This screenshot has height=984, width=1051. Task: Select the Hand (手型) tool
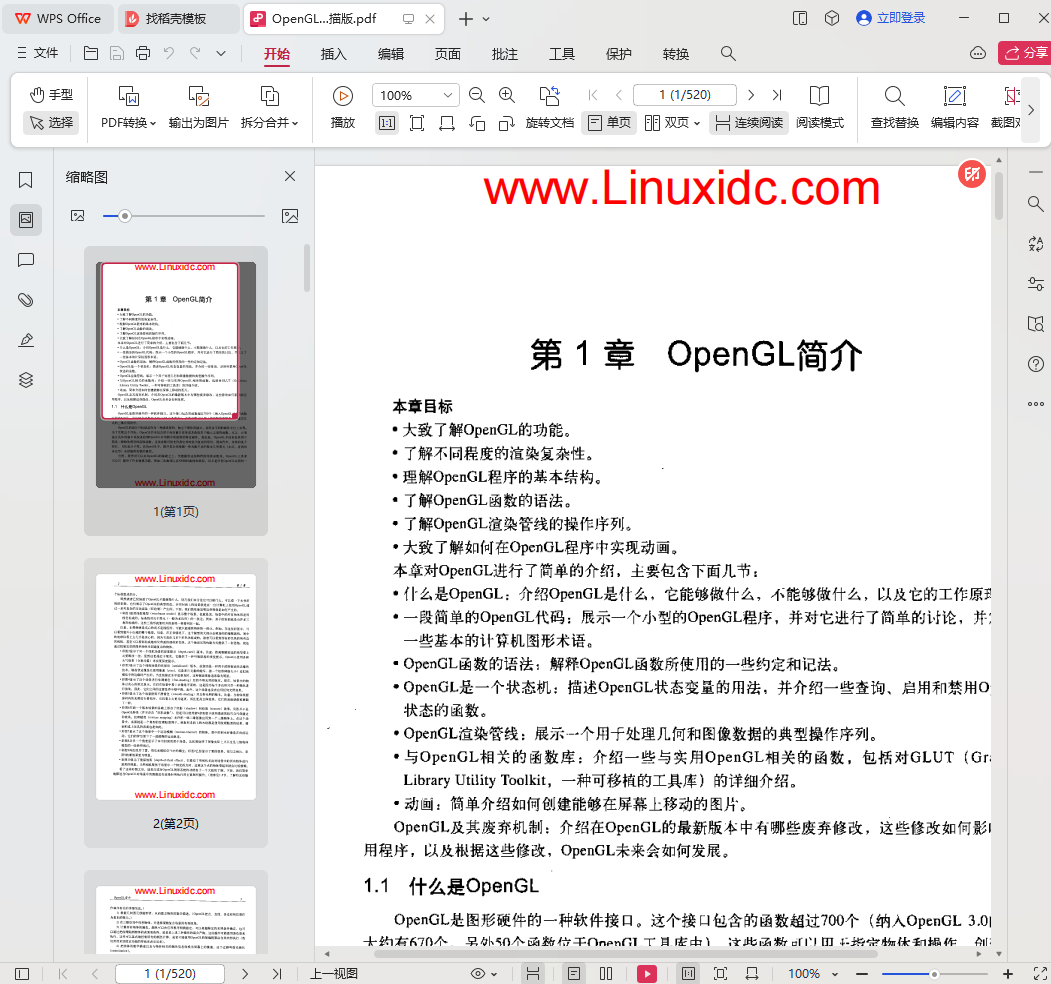(x=51, y=95)
